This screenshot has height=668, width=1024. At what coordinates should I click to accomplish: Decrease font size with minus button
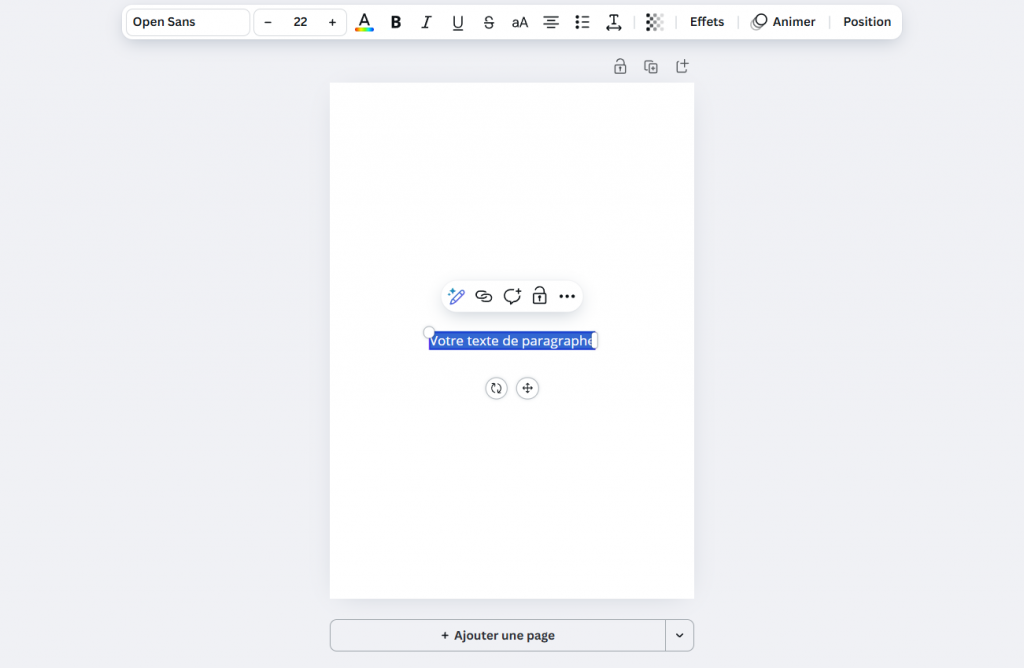268,22
